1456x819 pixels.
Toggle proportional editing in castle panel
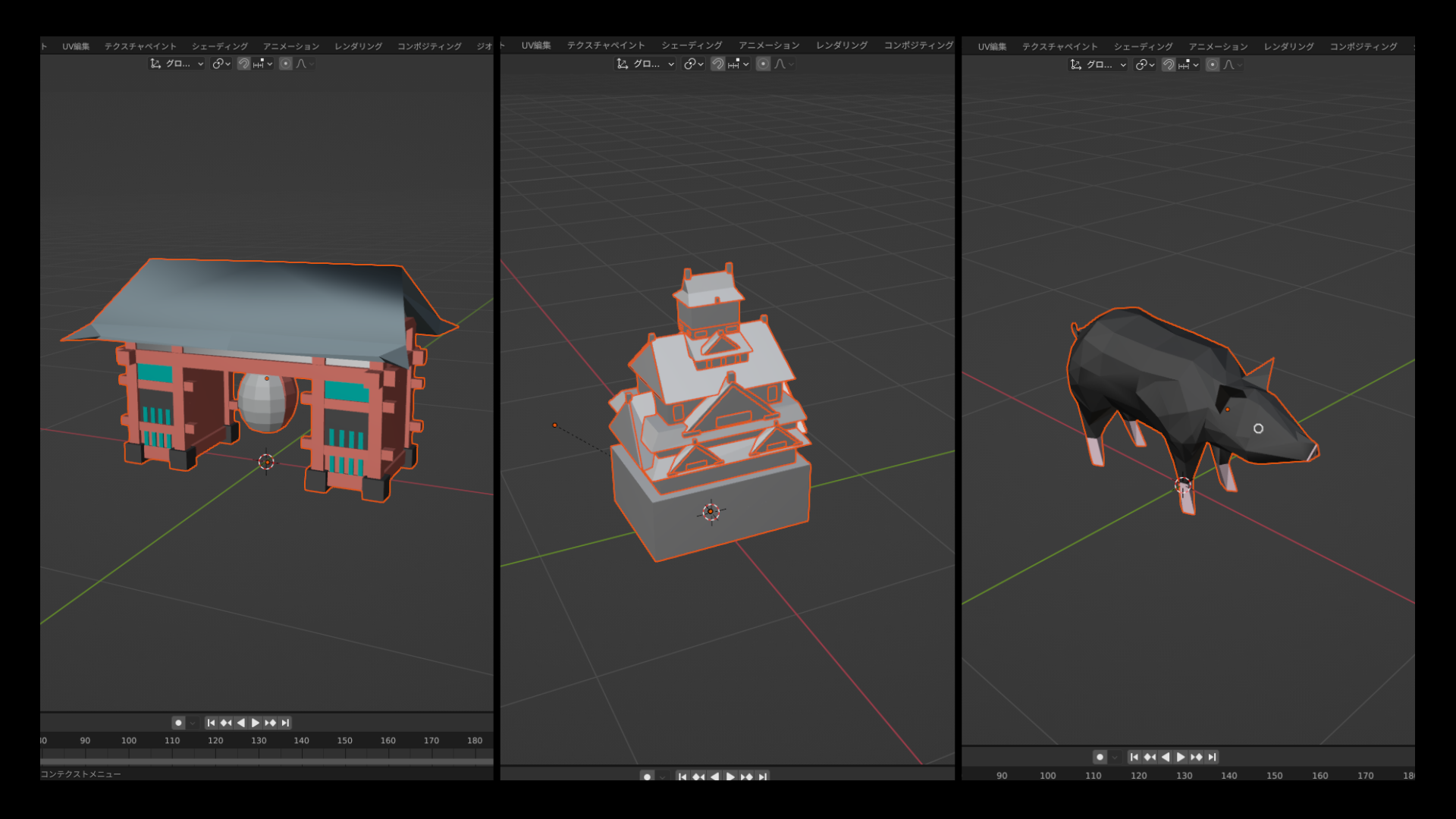(763, 64)
